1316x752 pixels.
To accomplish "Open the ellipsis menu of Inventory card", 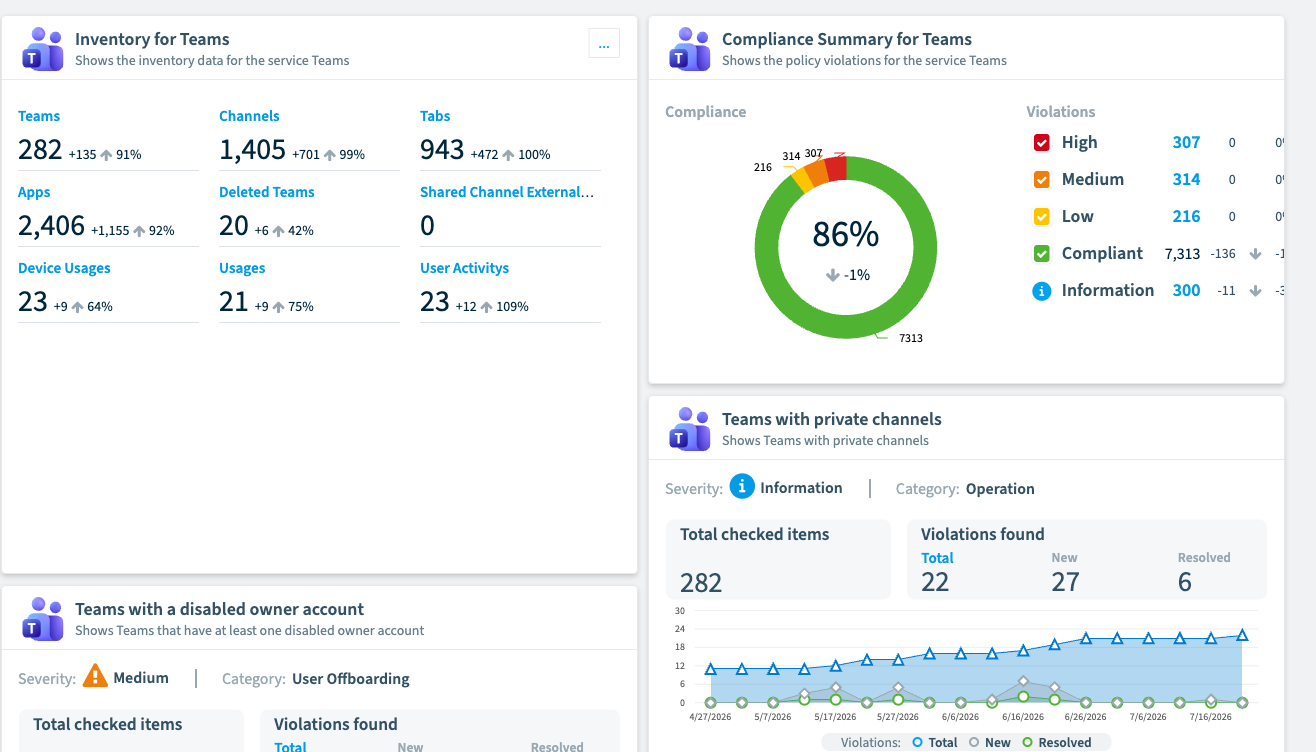I will point(604,43).
